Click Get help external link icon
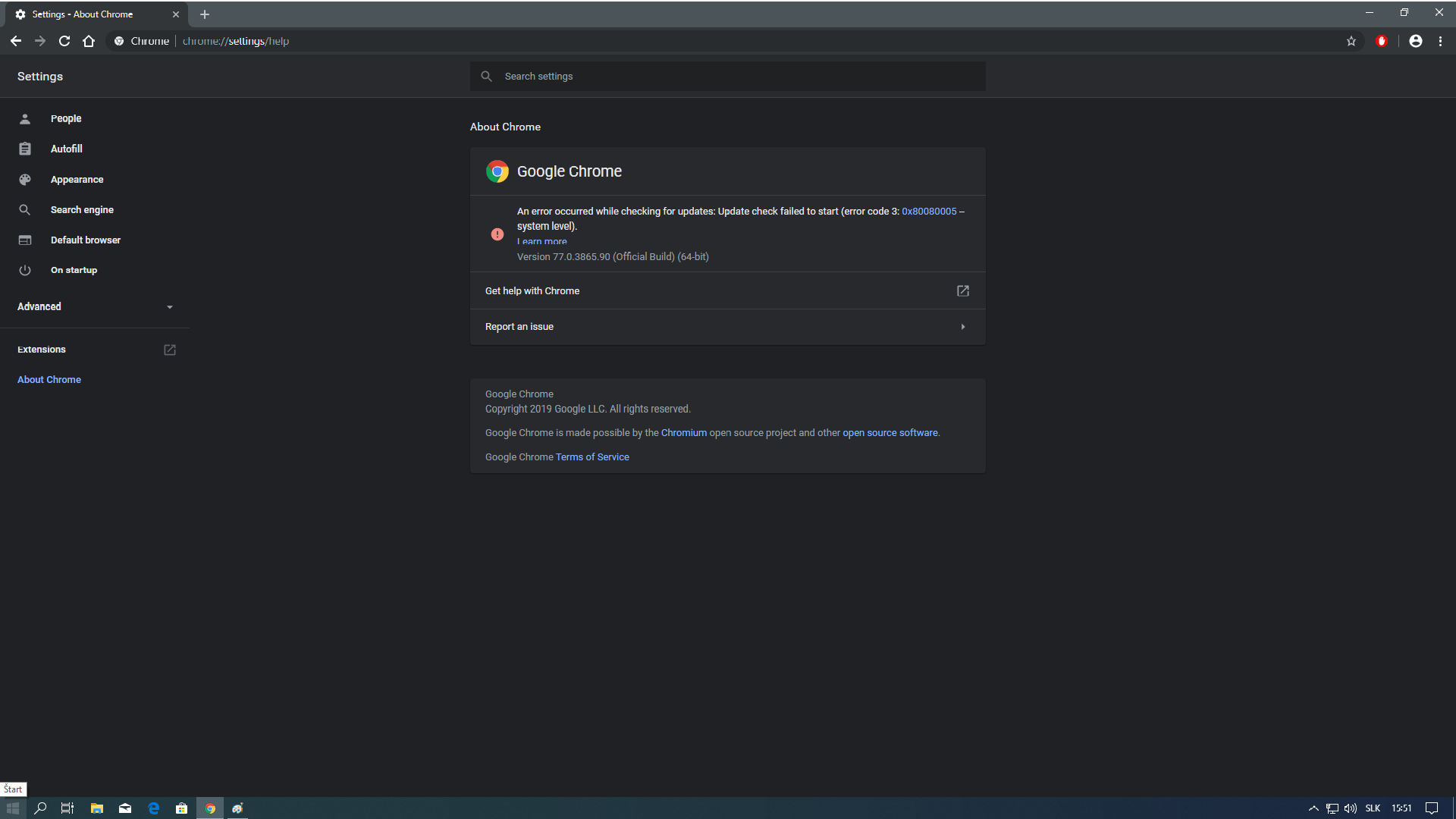Image resolution: width=1456 pixels, height=819 pixels. pyautogui.click(x=963, y=291)
